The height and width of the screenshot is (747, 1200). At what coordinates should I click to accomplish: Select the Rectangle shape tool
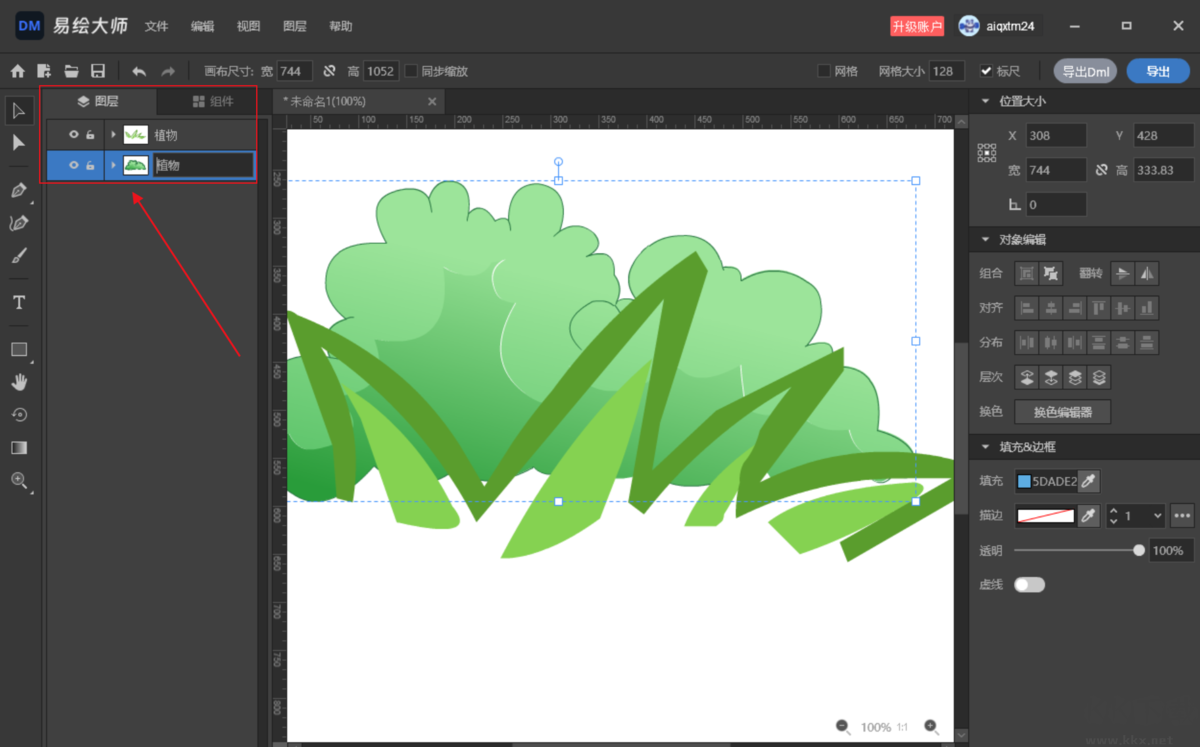click(x=18, y=349)
